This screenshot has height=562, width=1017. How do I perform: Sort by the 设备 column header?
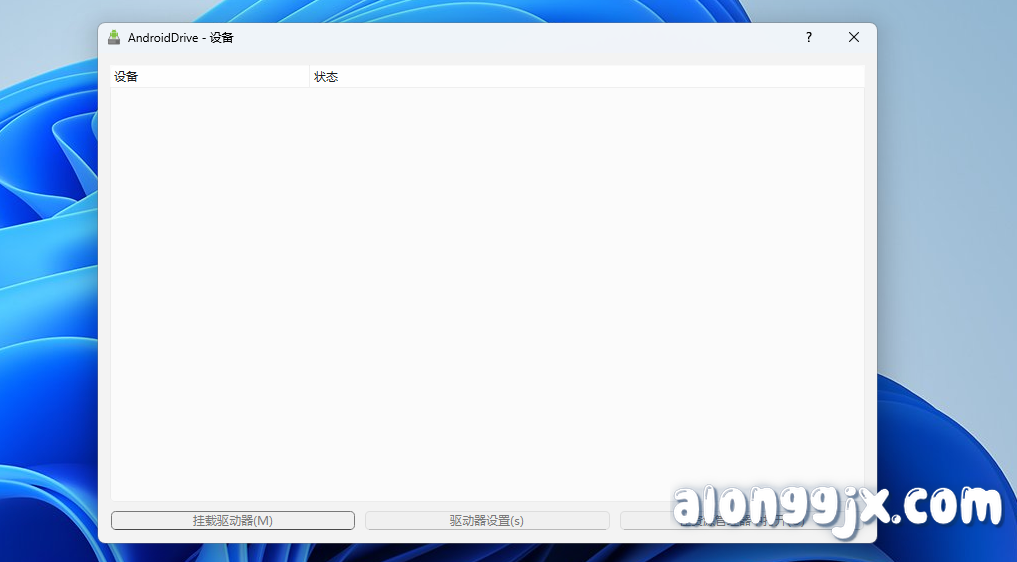coord(210,77)
